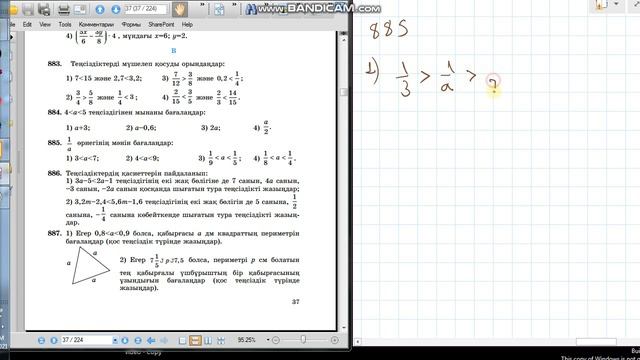Screen dimensions: 640x360
Task: Click the page layout icon next to the Hand tool
Action: point(219,9)
